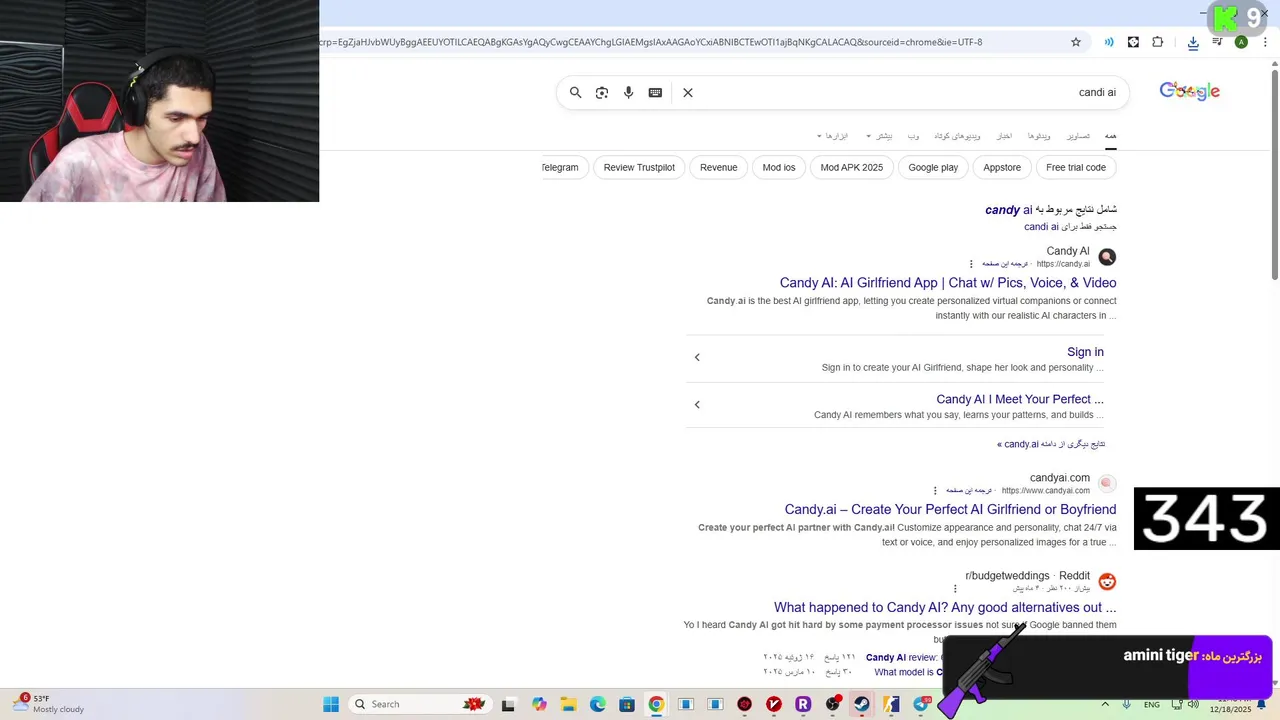Click the Reddit favicon in the results
The image size is (1280, 720).
click(x=1107, y=581)
